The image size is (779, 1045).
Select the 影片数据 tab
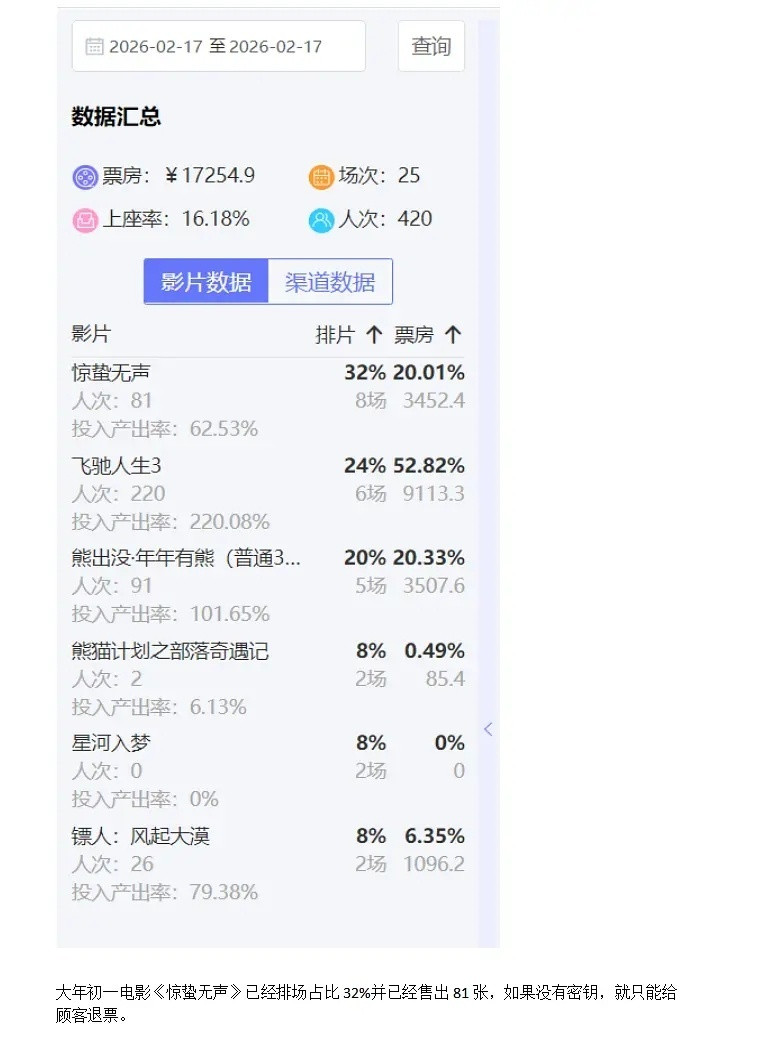pyautogui.click(x=205, y=281)
